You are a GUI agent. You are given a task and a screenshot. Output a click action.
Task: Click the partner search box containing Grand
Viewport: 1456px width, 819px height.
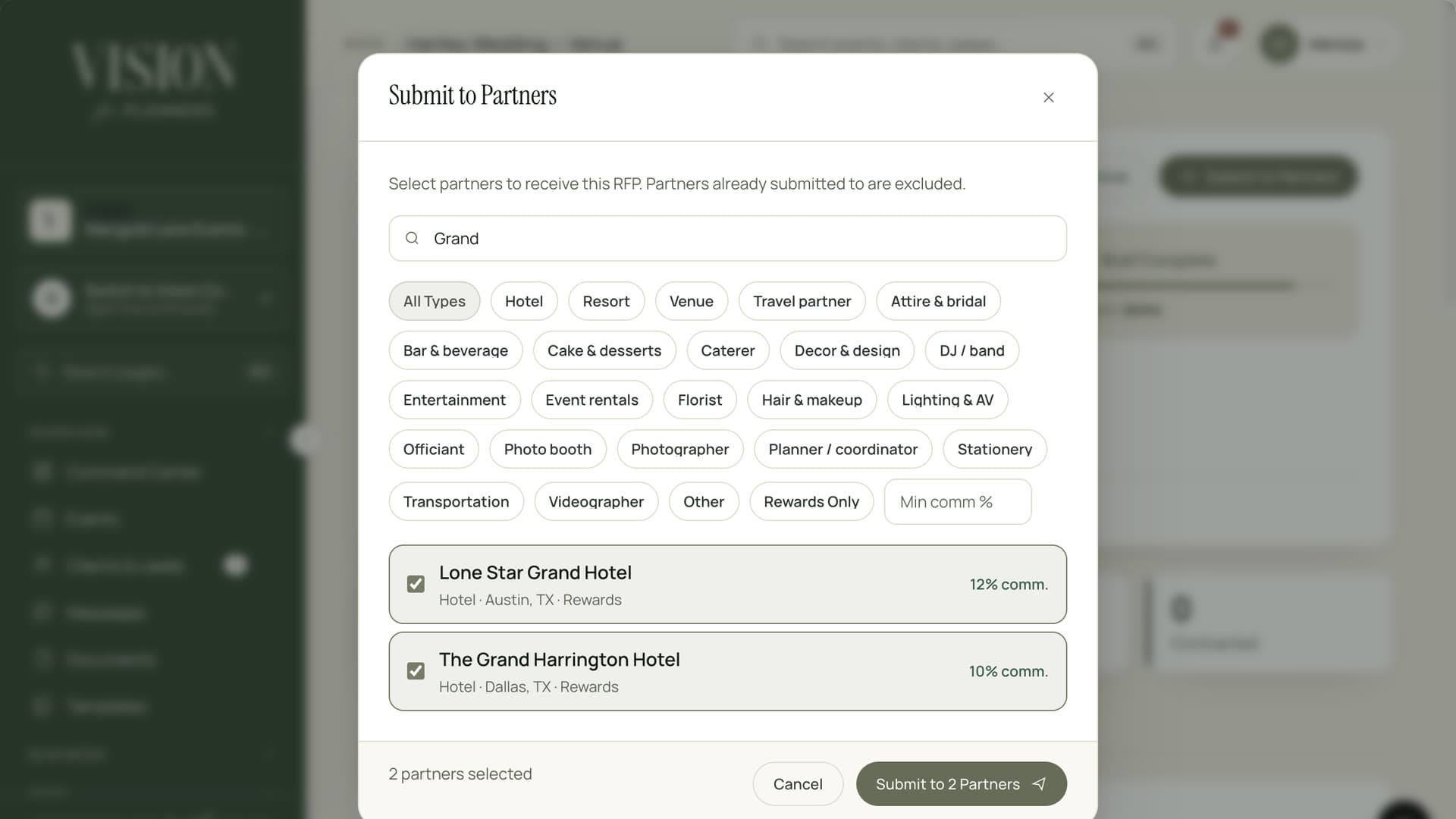coord(728,238)
